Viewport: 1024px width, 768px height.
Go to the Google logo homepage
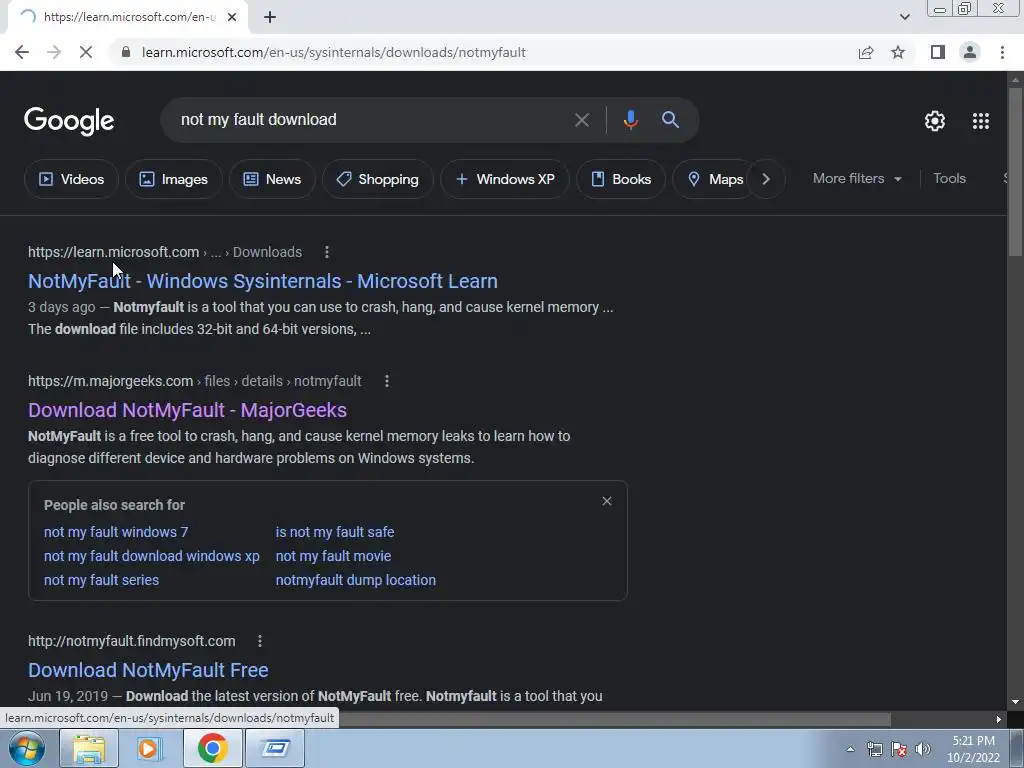(x=69, y=121)
